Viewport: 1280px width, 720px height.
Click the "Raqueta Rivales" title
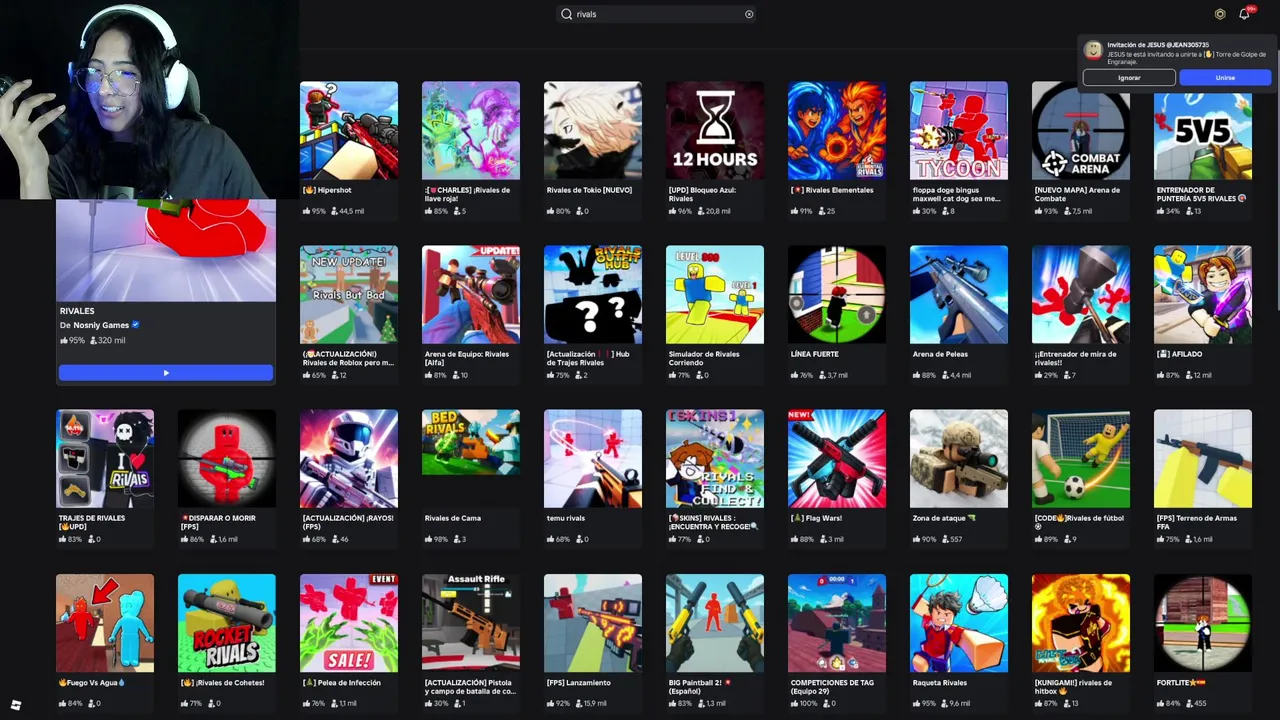pos(940,683)
